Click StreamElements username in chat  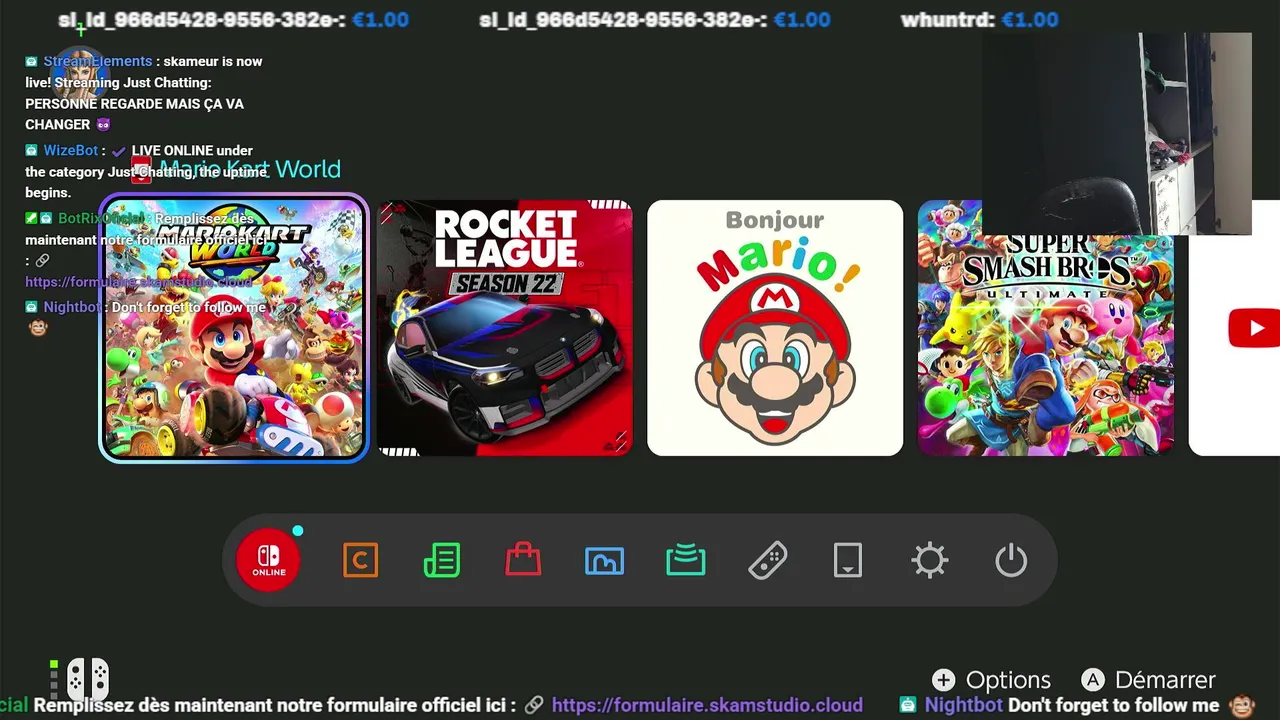pyautogui.click(x=98, y=61)
